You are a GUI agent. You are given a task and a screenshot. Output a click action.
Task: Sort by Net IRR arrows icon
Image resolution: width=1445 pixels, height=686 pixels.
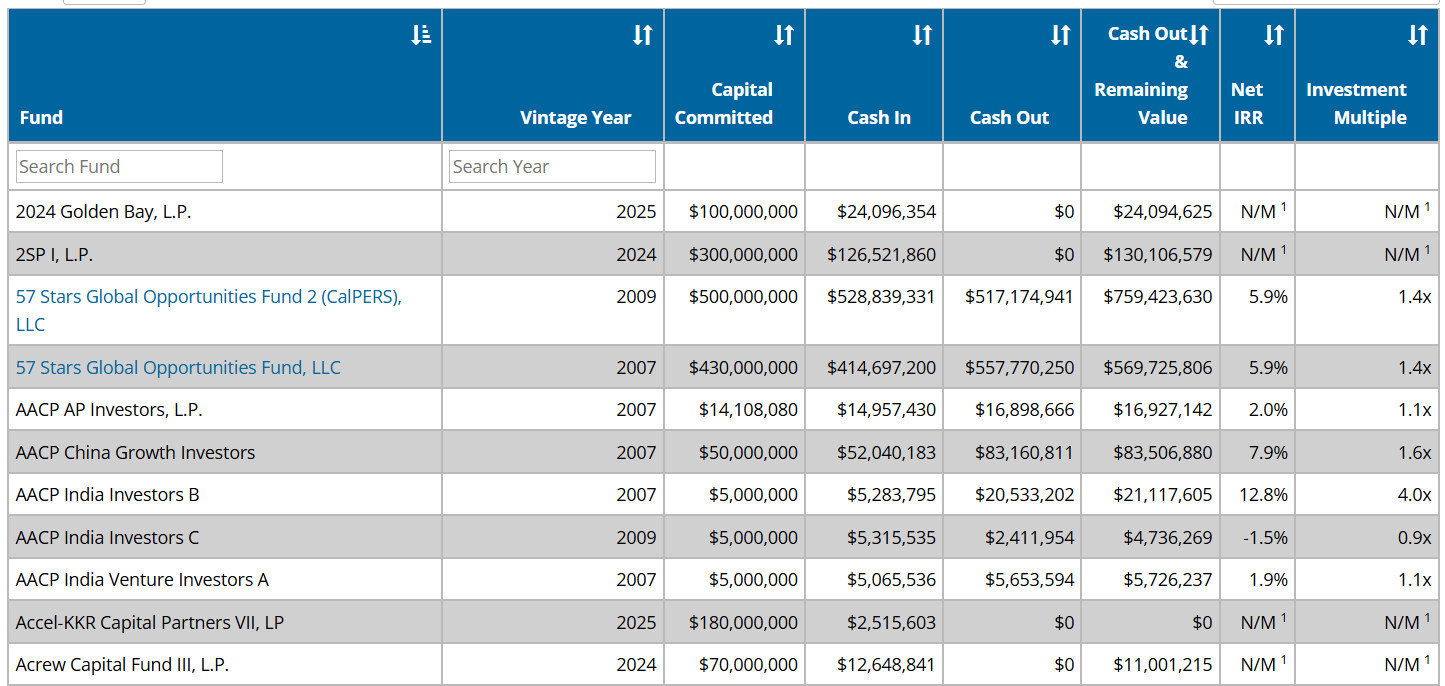coord(1273,35)
